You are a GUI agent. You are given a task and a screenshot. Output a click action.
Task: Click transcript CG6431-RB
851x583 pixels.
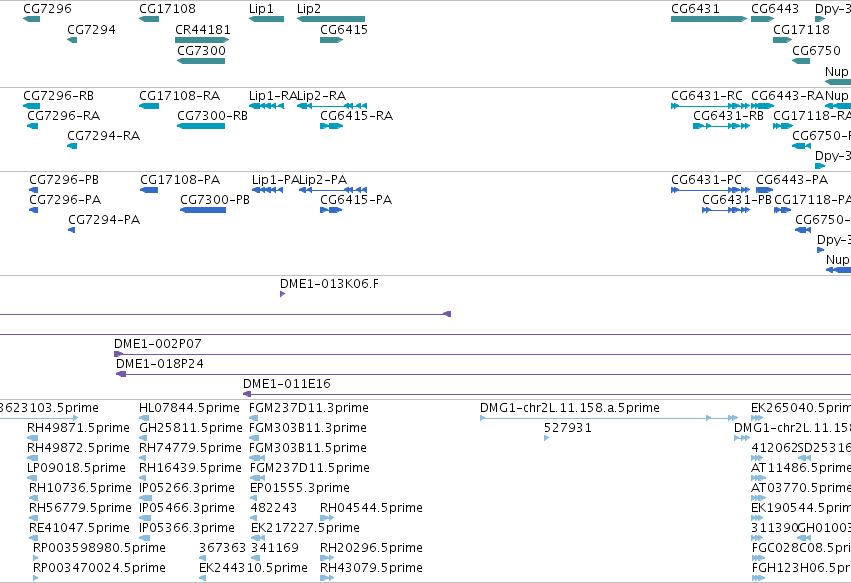click(721, 126)
